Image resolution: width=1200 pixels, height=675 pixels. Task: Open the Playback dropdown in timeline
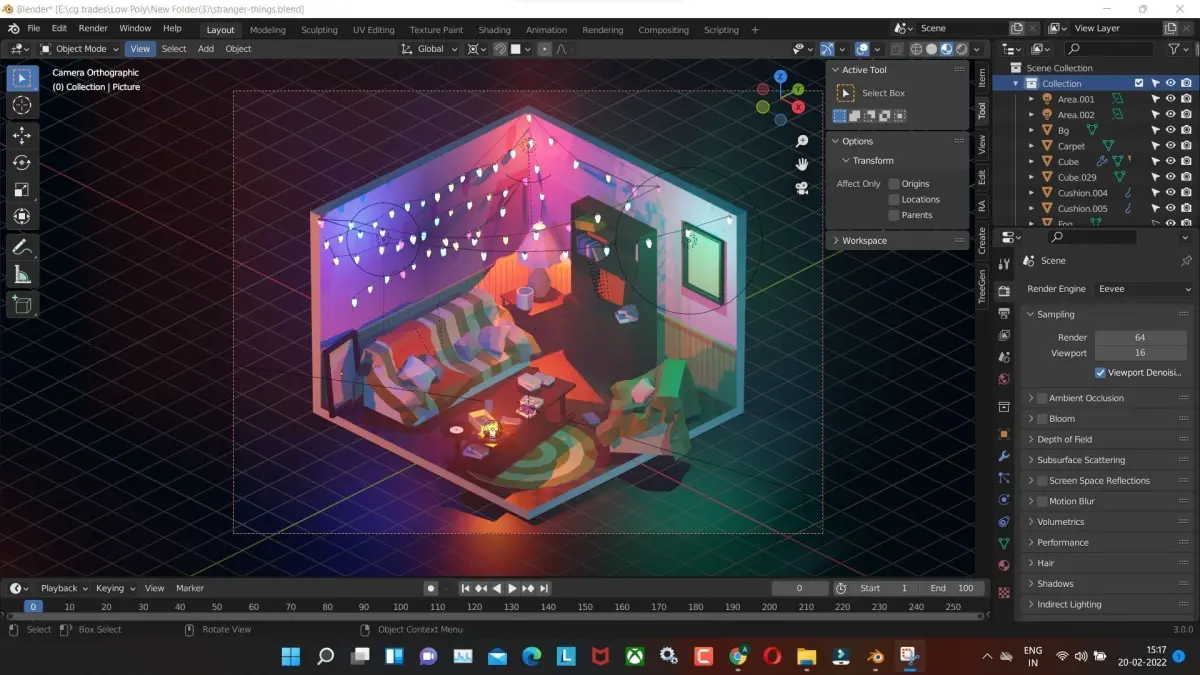coord(64,588)
